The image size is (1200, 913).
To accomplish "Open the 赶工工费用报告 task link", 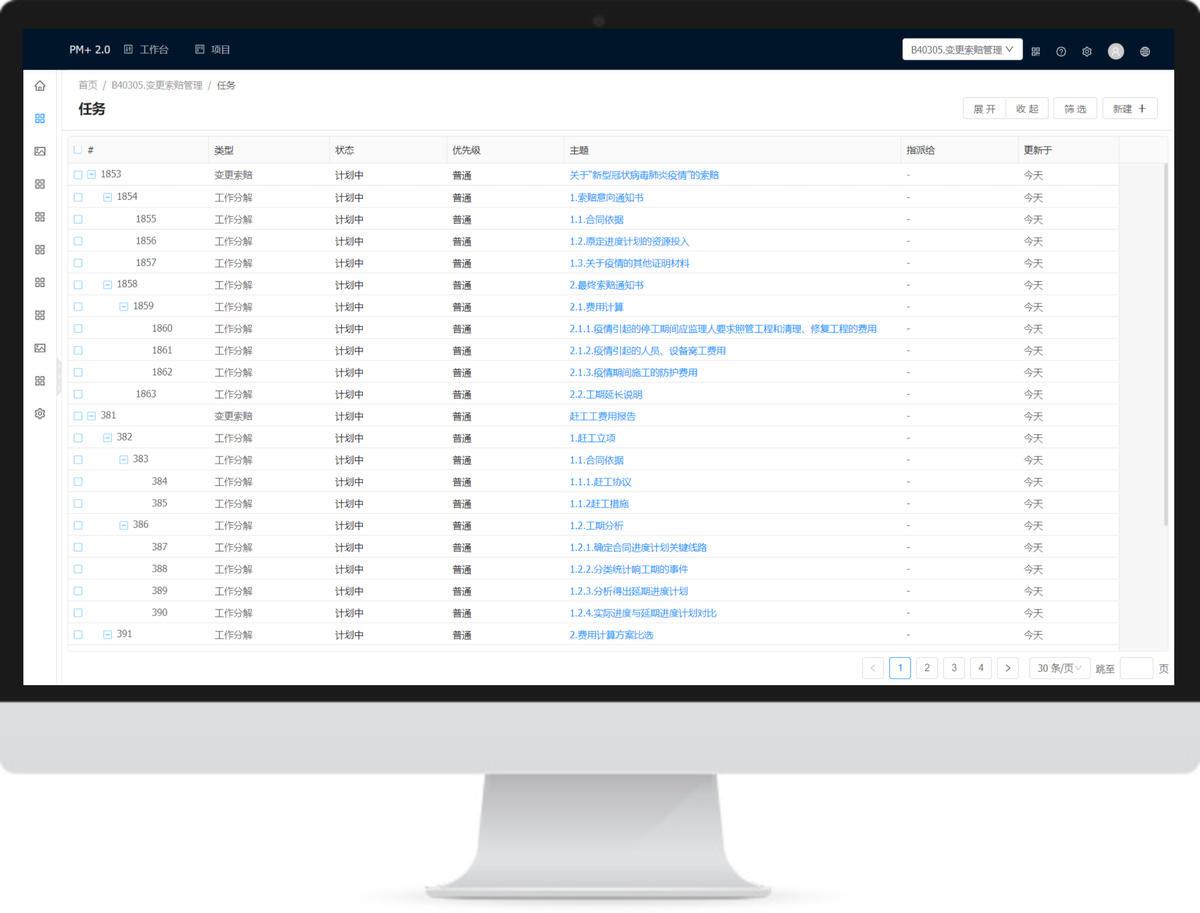I will point(602,416).
